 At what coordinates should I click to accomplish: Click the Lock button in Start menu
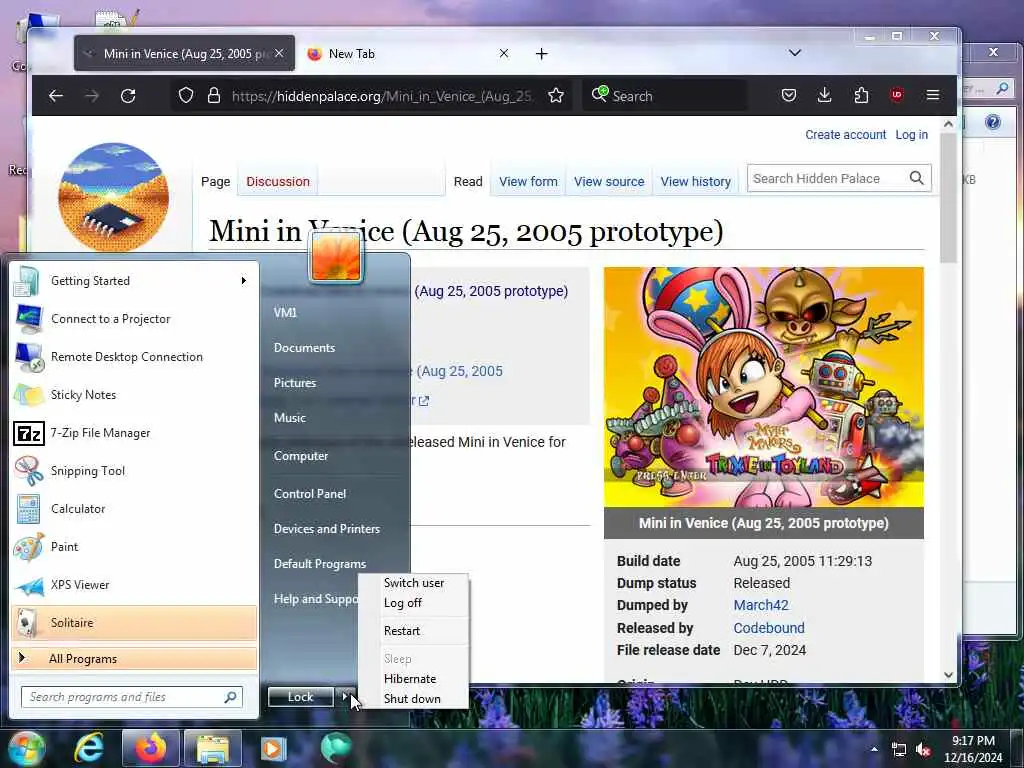tap(300, 697)
